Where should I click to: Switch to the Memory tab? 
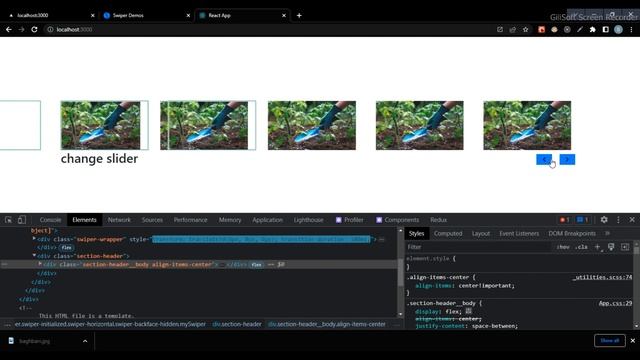pyautogui.click(x=230, y=220)
